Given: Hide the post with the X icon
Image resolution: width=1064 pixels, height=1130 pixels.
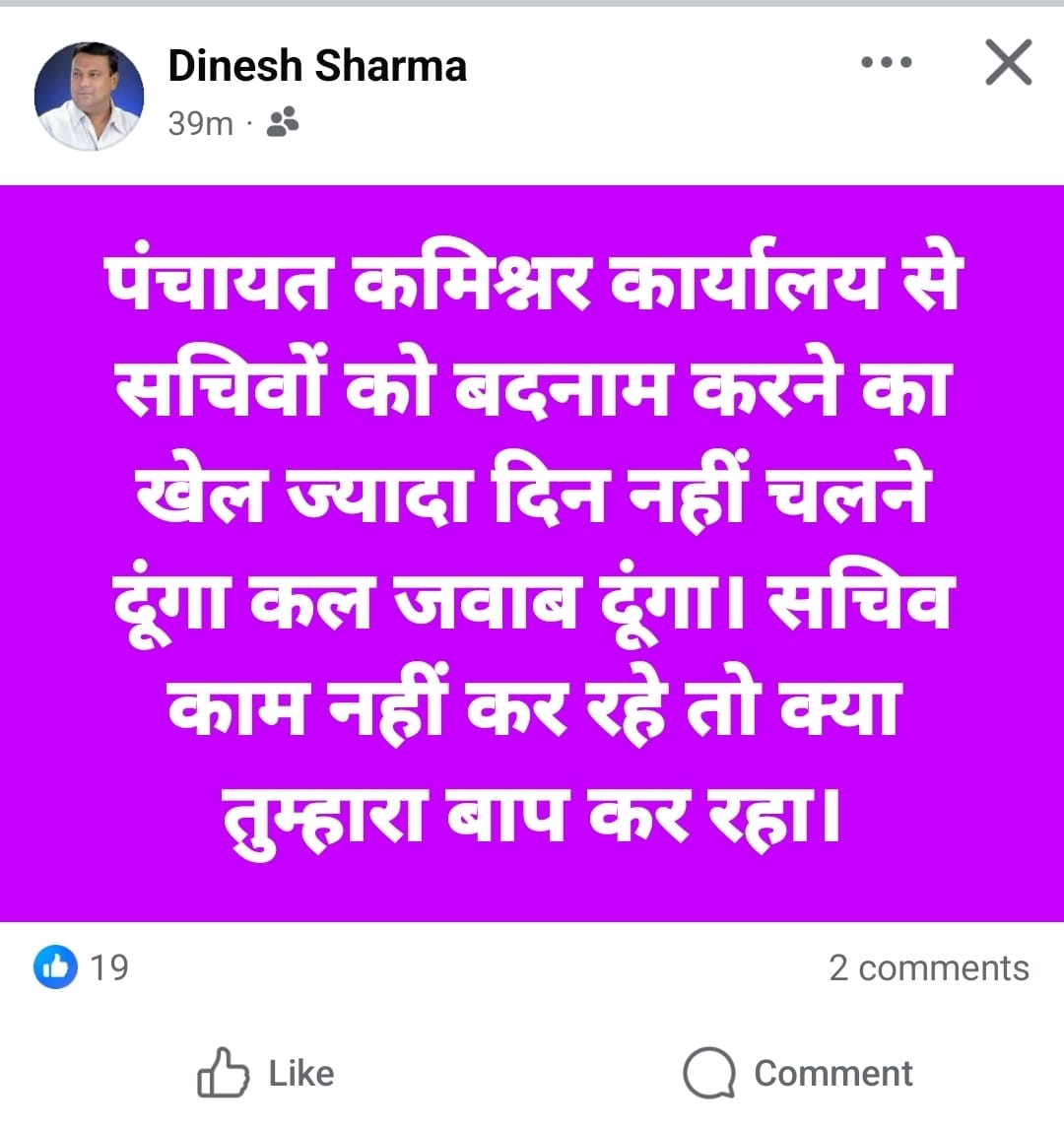Looking at the screenshot, I should 1009,63.
